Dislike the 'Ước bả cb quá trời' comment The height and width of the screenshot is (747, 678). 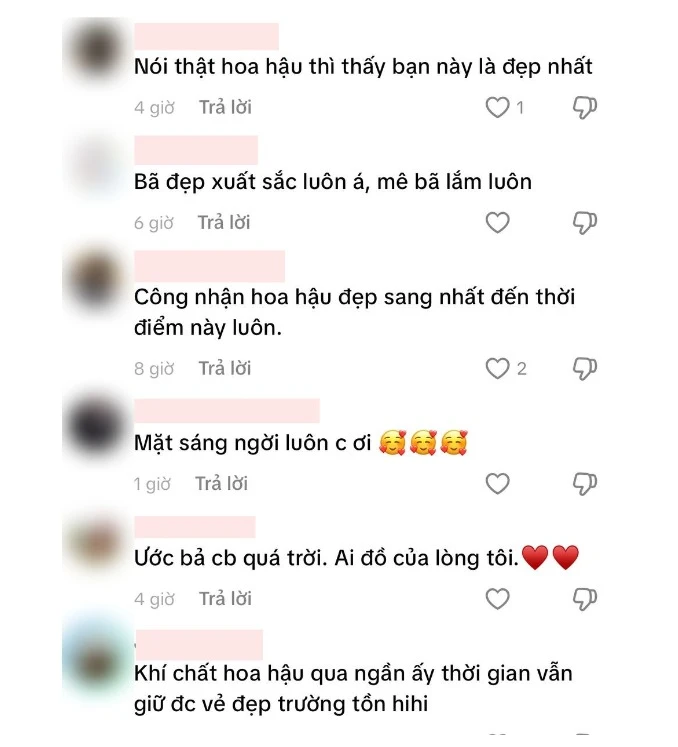[585, 599]
